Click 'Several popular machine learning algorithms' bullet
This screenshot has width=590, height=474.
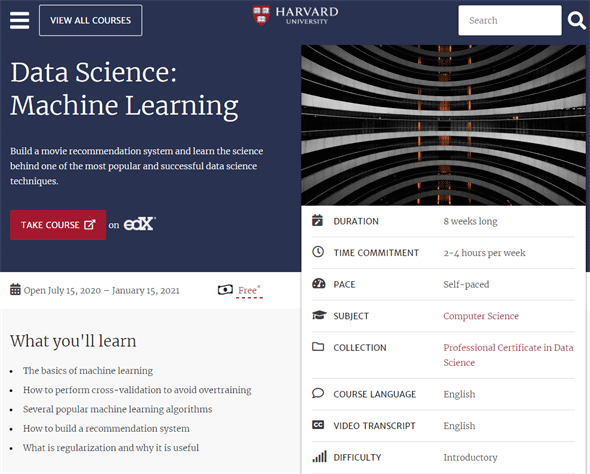tap(117, 409)
